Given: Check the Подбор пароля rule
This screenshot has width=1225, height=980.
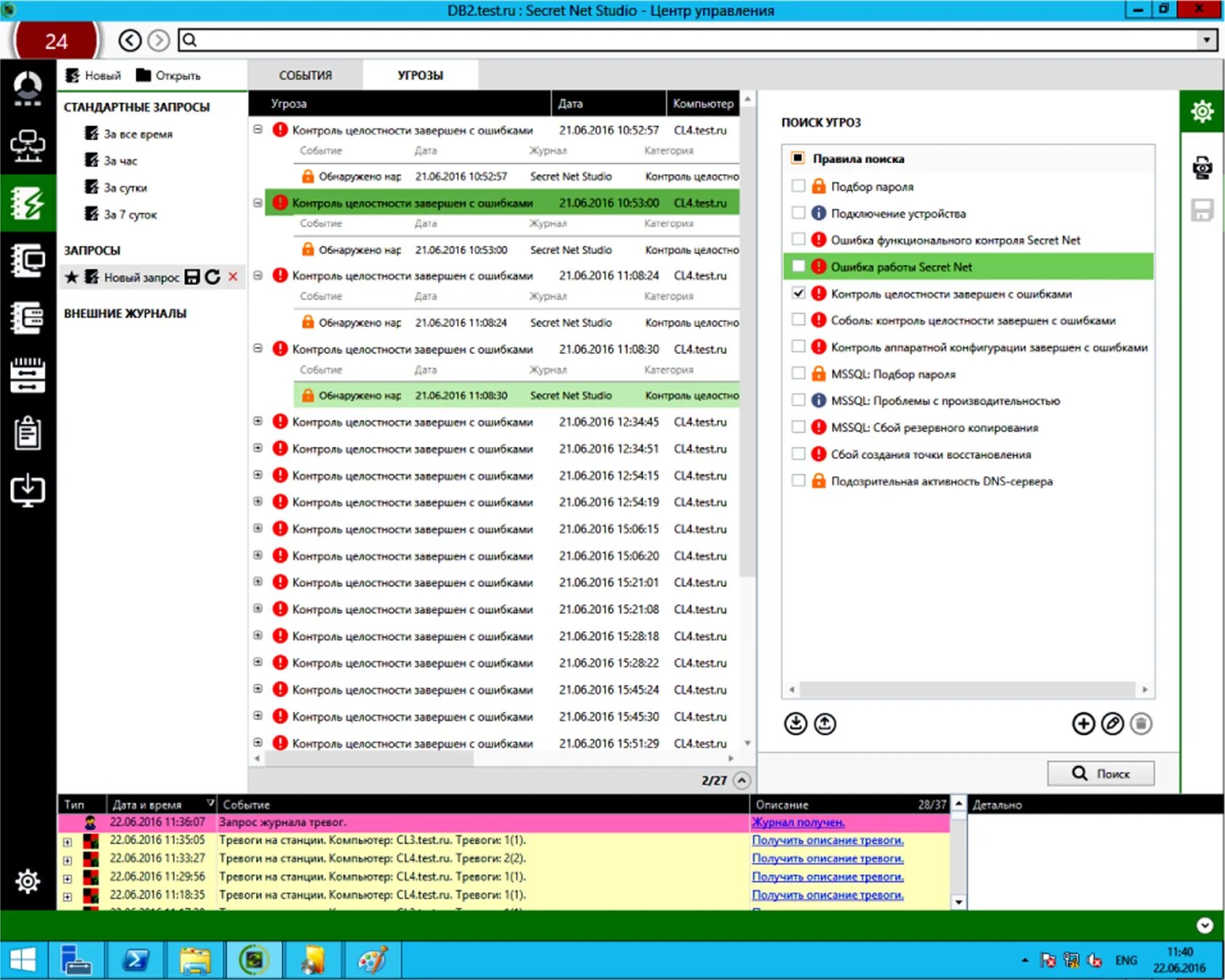Looking at the screenshot, I should coord(799,186).
